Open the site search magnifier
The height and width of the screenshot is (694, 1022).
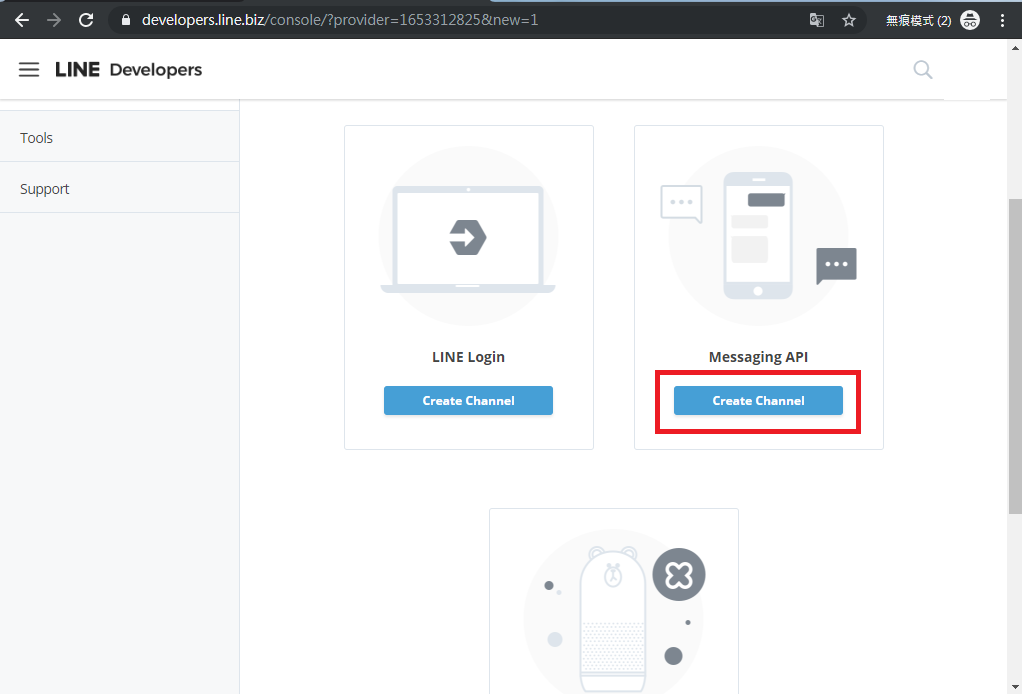tap(922, 70)
